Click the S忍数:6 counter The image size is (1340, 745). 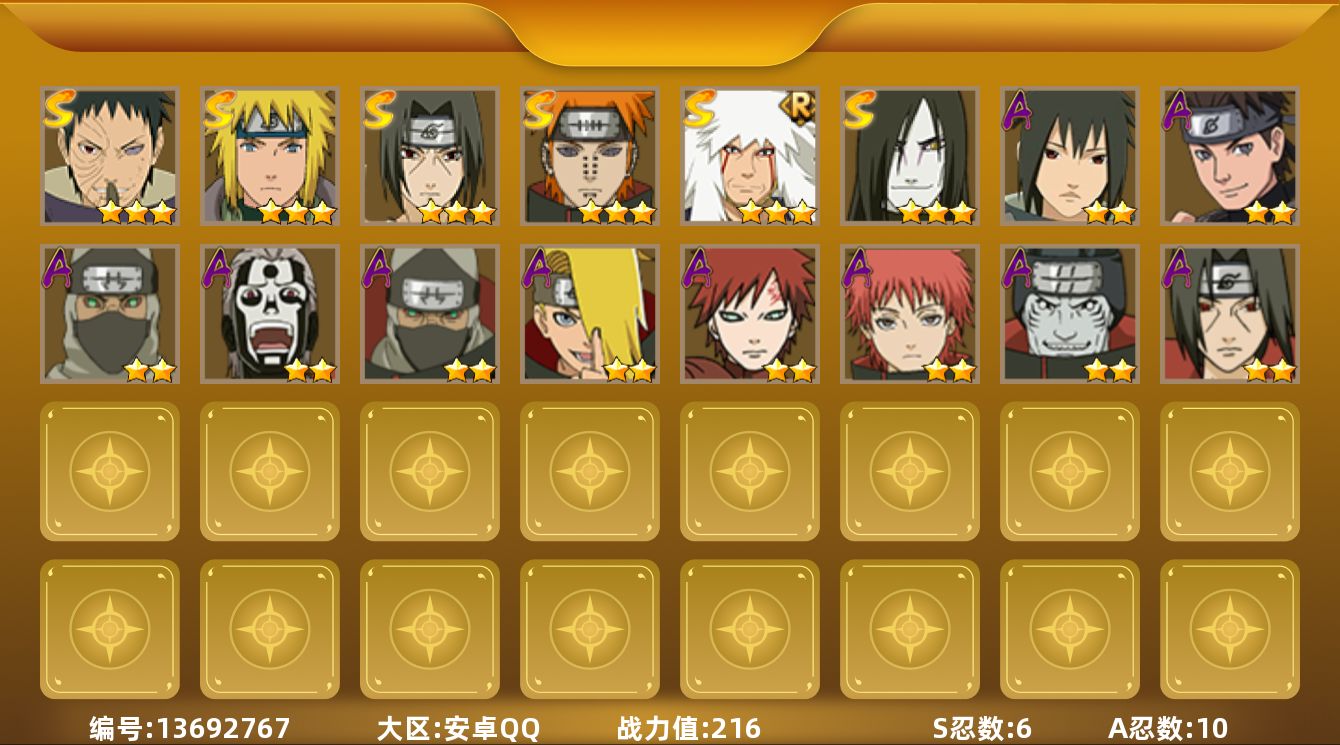click(x=982, y=728)
